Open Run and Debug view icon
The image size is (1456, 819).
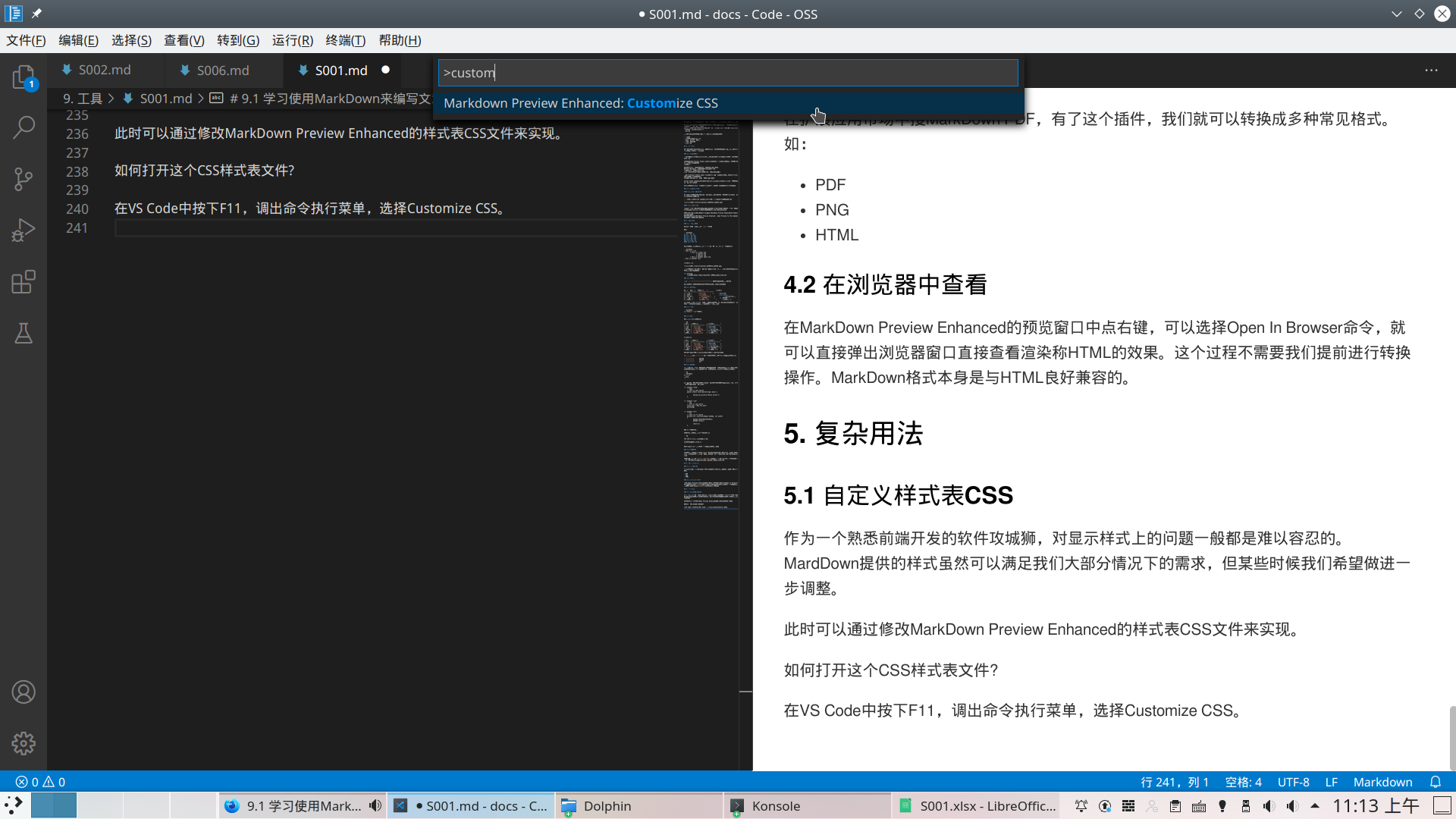[x=24, y=230]
